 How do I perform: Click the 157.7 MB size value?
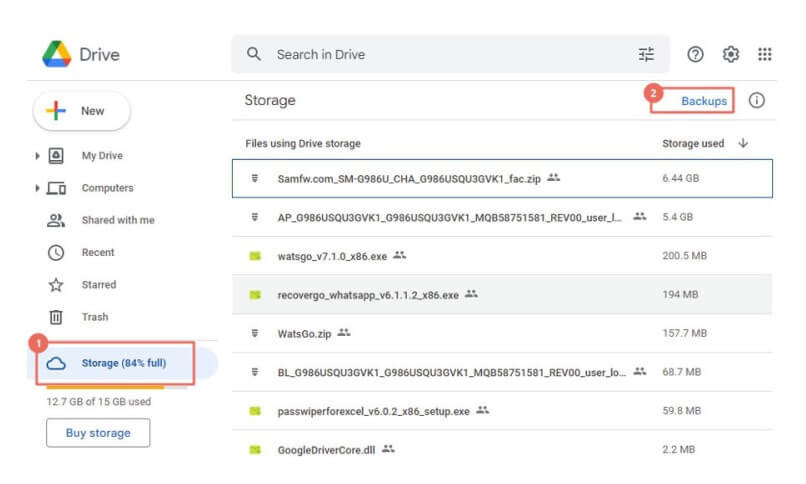pyautogui.click(x=685, y=333)
